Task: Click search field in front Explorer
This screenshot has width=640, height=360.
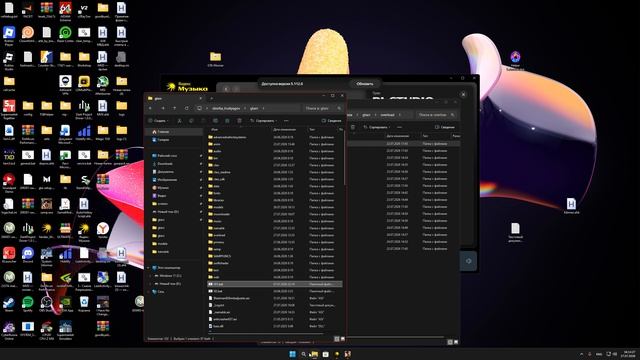Action: point(323,108)
